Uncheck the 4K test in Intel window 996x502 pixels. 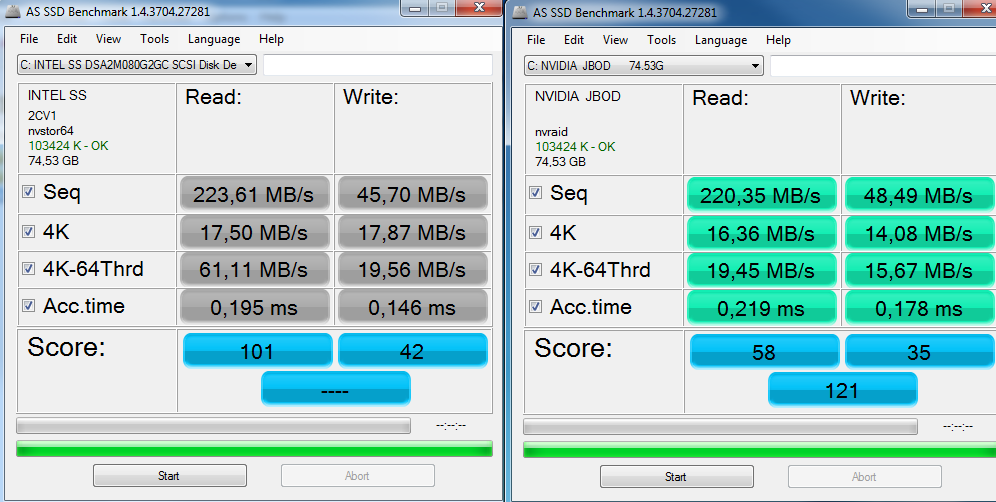click(x=29, y=231)
